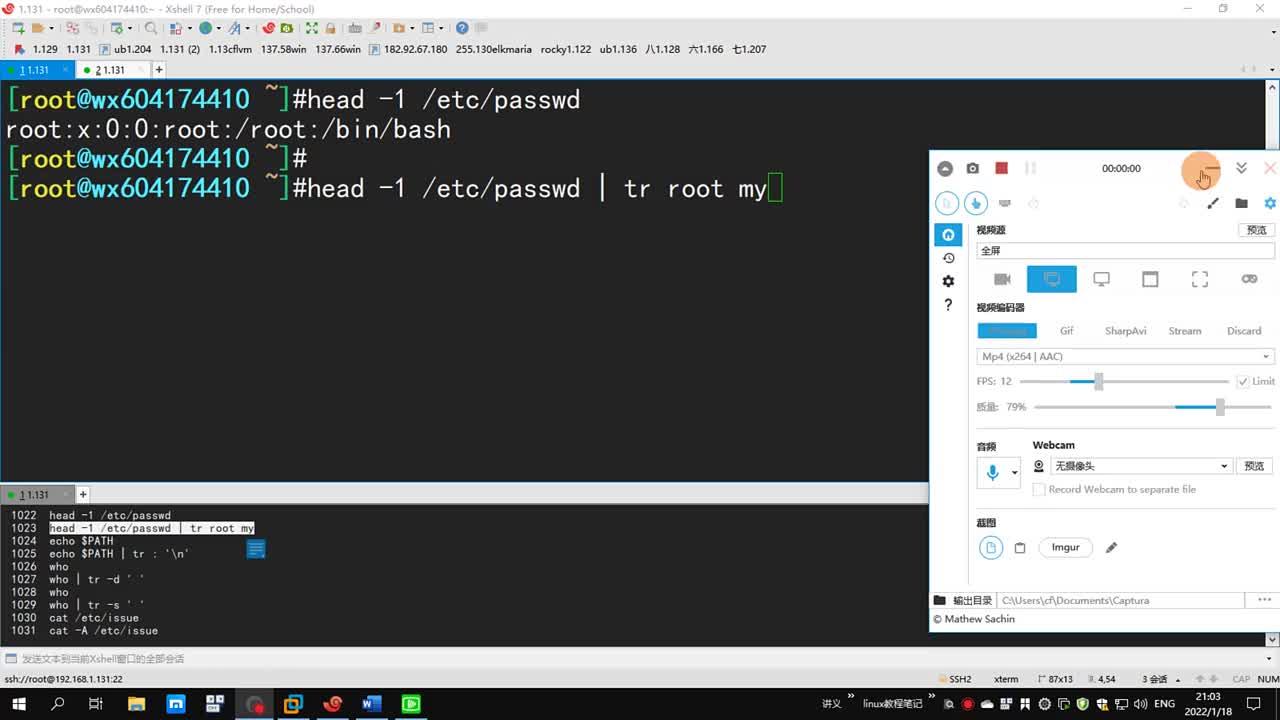The height and width of the screenshot is (720, 1280).
Task: Click the blue help question mark icon
Action: [x=462, y=28]
